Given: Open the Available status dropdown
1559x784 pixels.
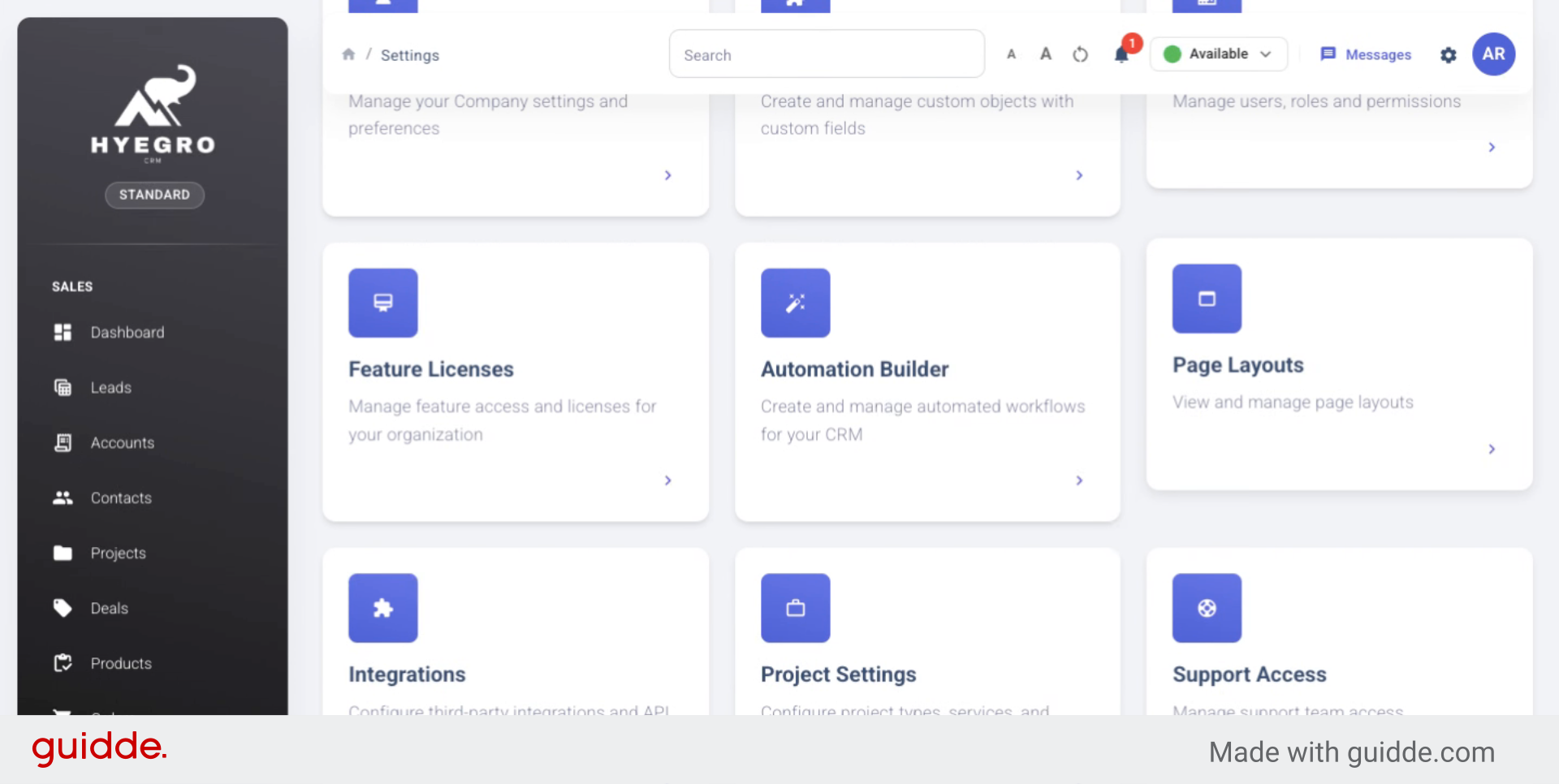Looking at the screenshot, I should tap(1218, 54).
